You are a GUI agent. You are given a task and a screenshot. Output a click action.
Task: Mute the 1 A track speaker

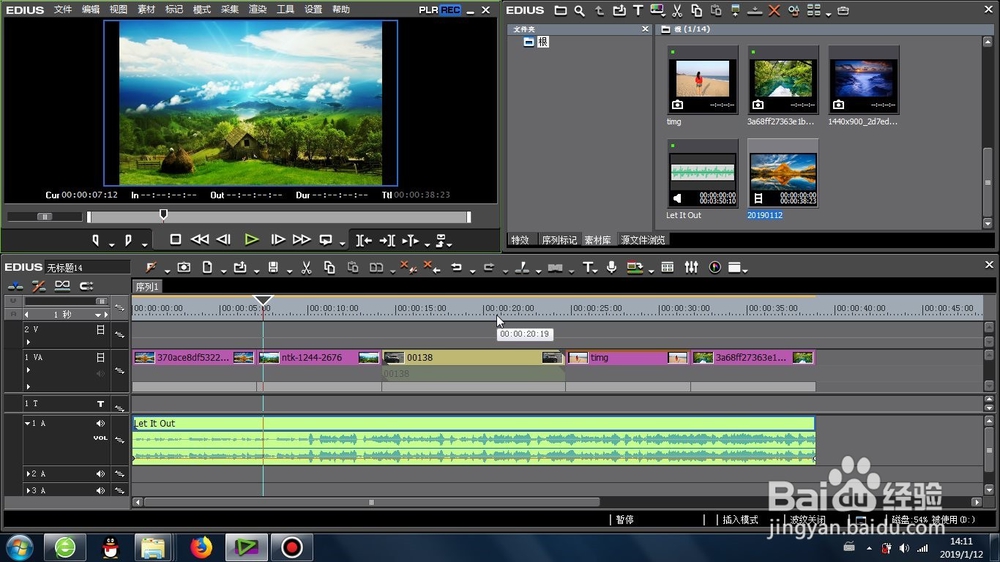tap(100, 423)
